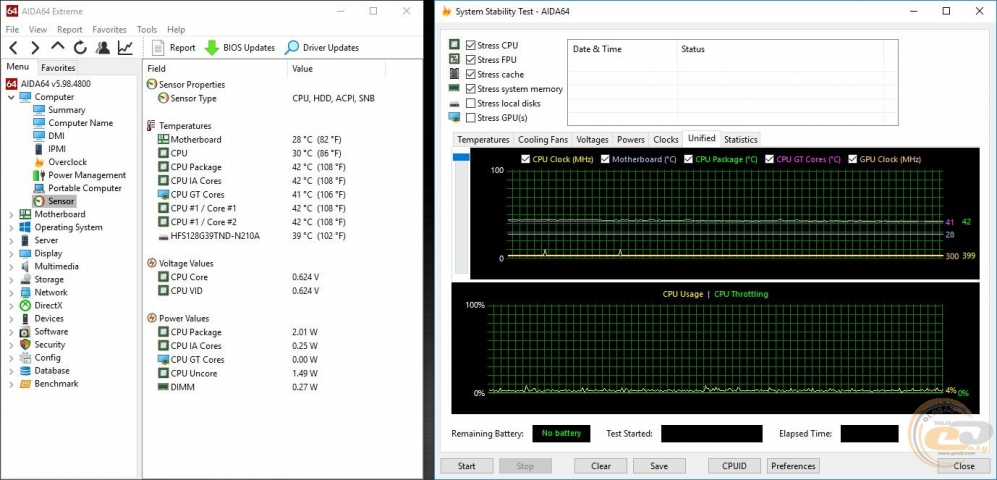Image resolution: width=997 pixels, height=480 pixels.
Task: Expand the DirectX tree node
Action: click(11, 306)
